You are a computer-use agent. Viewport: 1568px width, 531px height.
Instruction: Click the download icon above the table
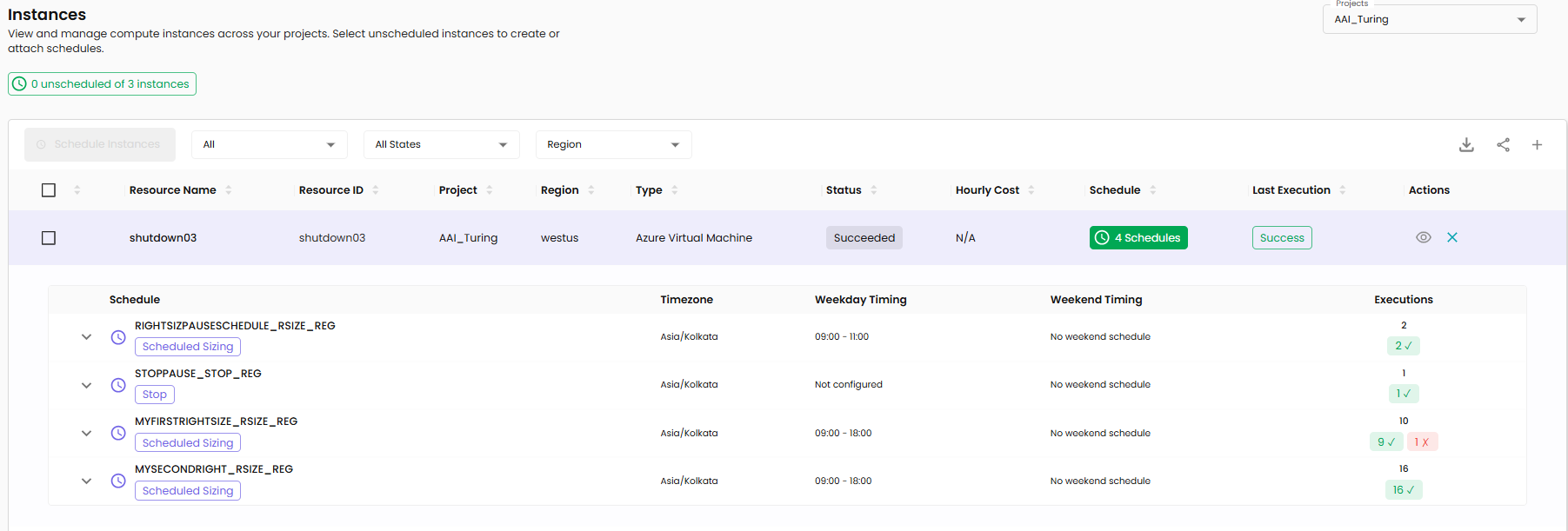tap(1466, 145)
